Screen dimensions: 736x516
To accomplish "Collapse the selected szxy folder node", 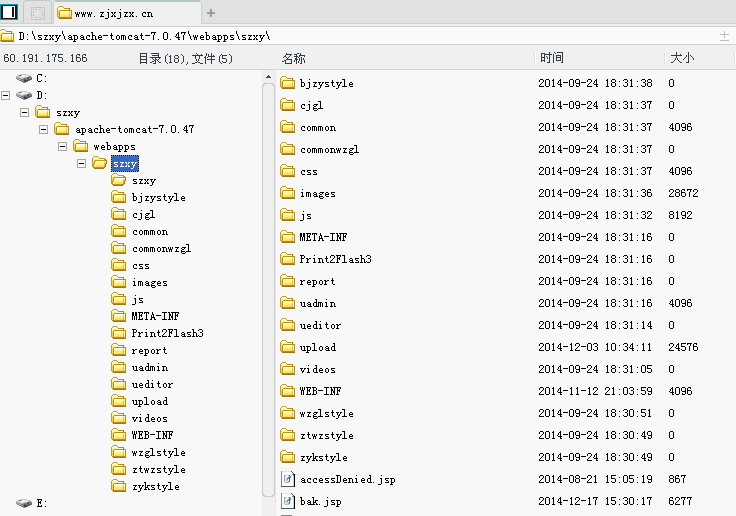I will [81, 163].
